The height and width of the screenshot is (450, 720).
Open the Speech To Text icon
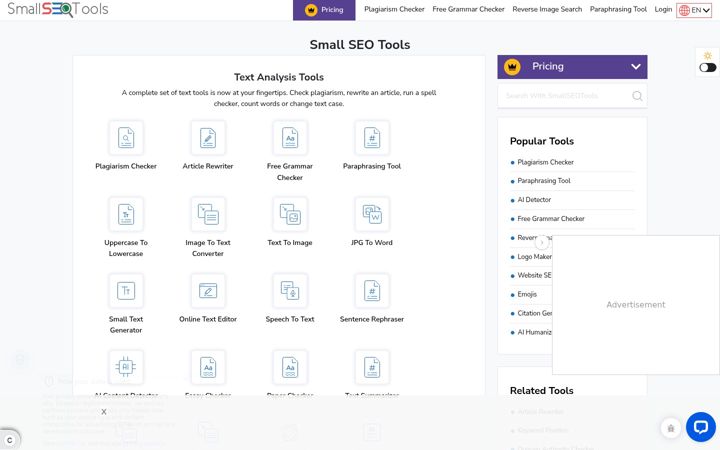290,291
